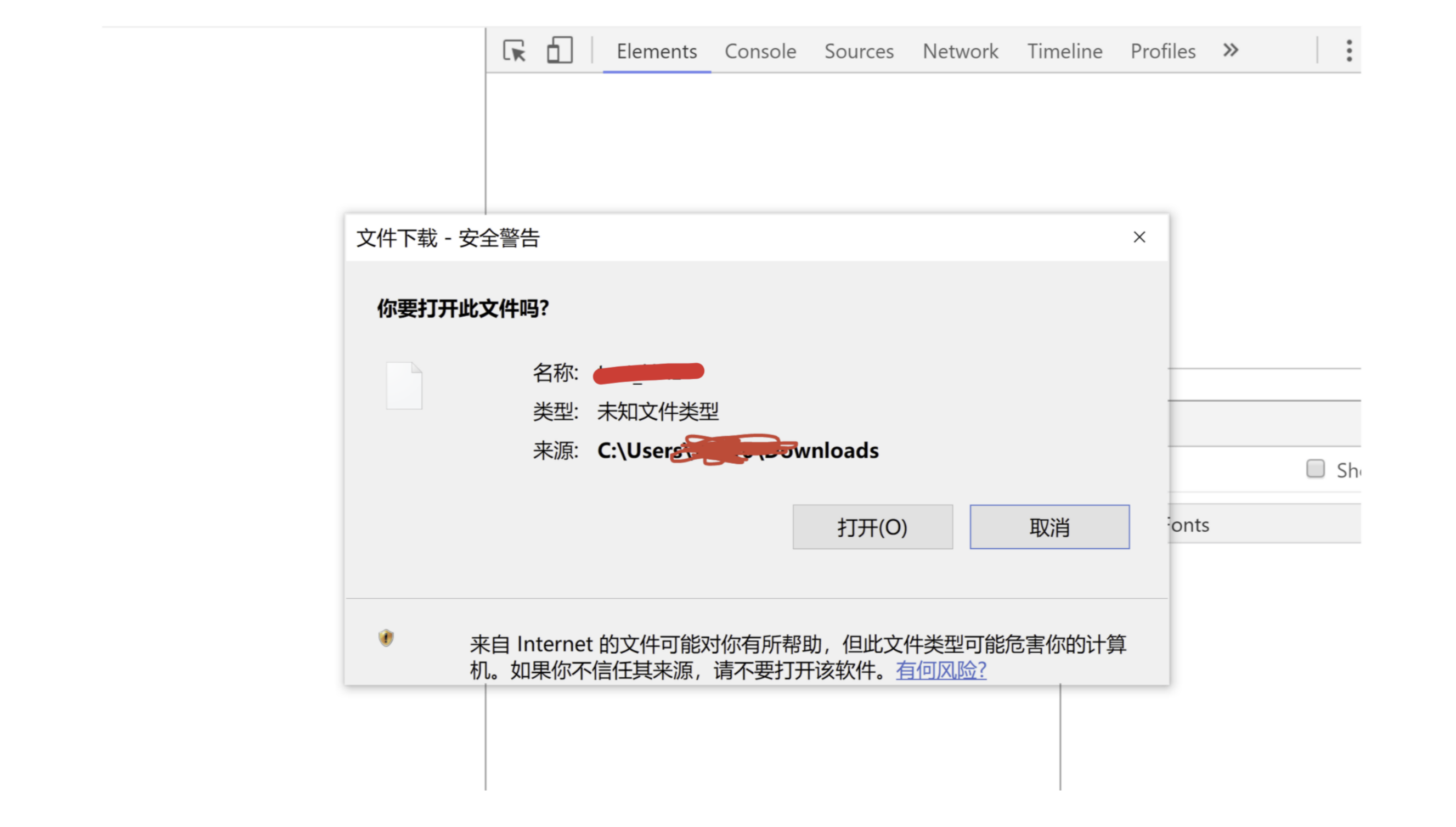The width and height of the screenshot is (1456, 827).
Task: Open the Network panel
Action: pos(960,51)
